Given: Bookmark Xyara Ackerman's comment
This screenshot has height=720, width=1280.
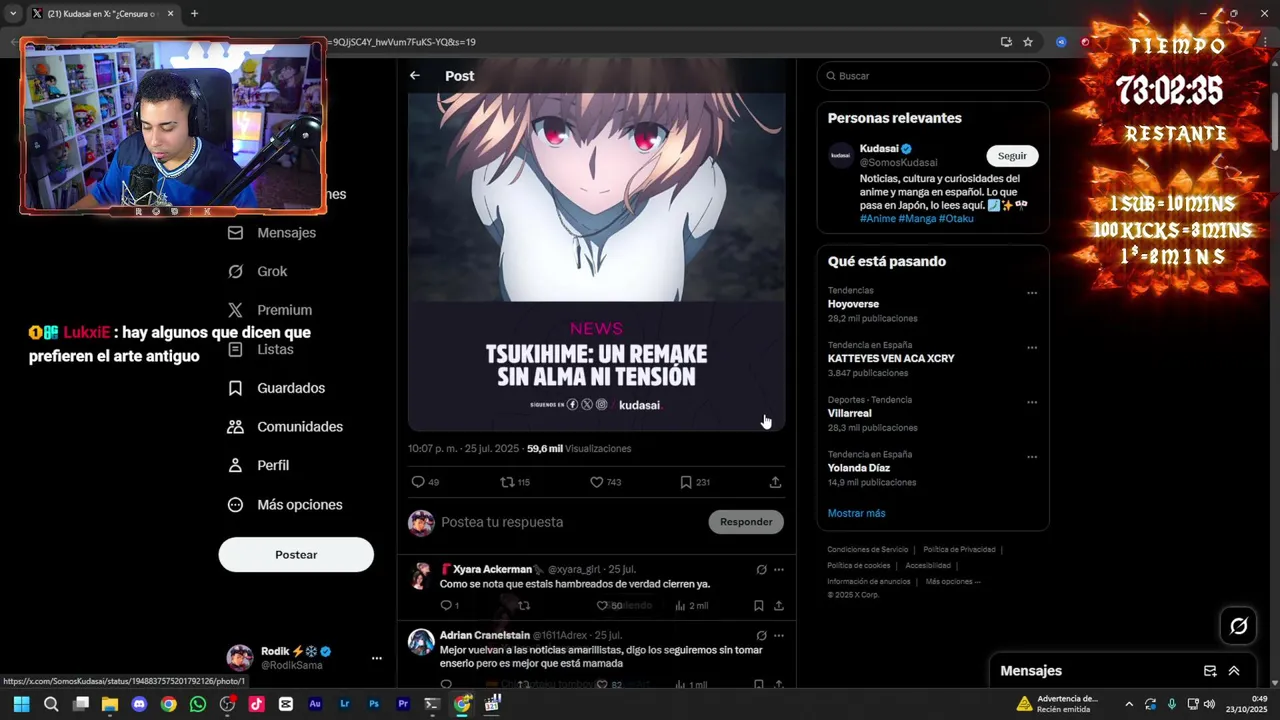Looking at the screenshot, I should (759, 606).
